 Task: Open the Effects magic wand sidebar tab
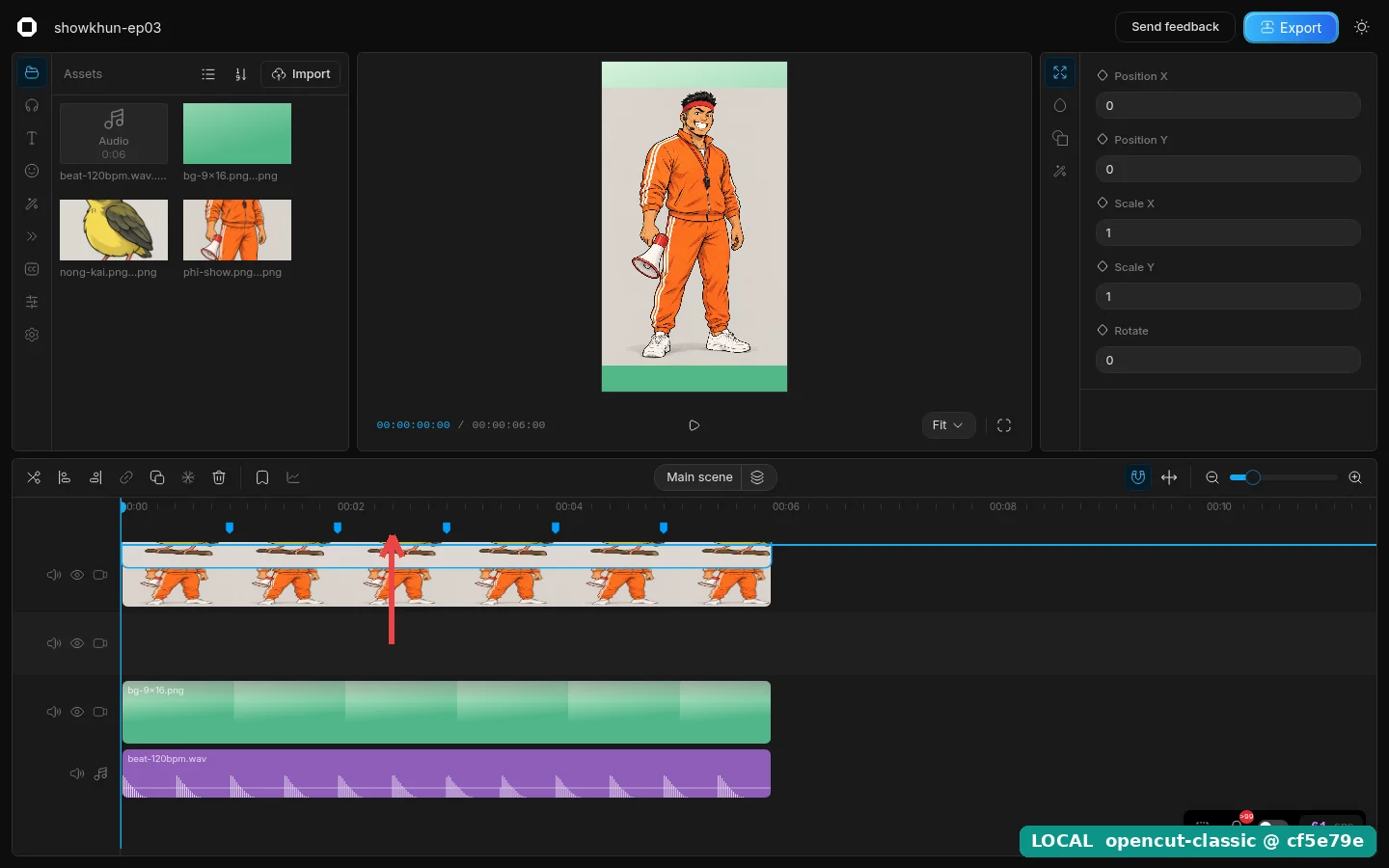pos(32,203)
